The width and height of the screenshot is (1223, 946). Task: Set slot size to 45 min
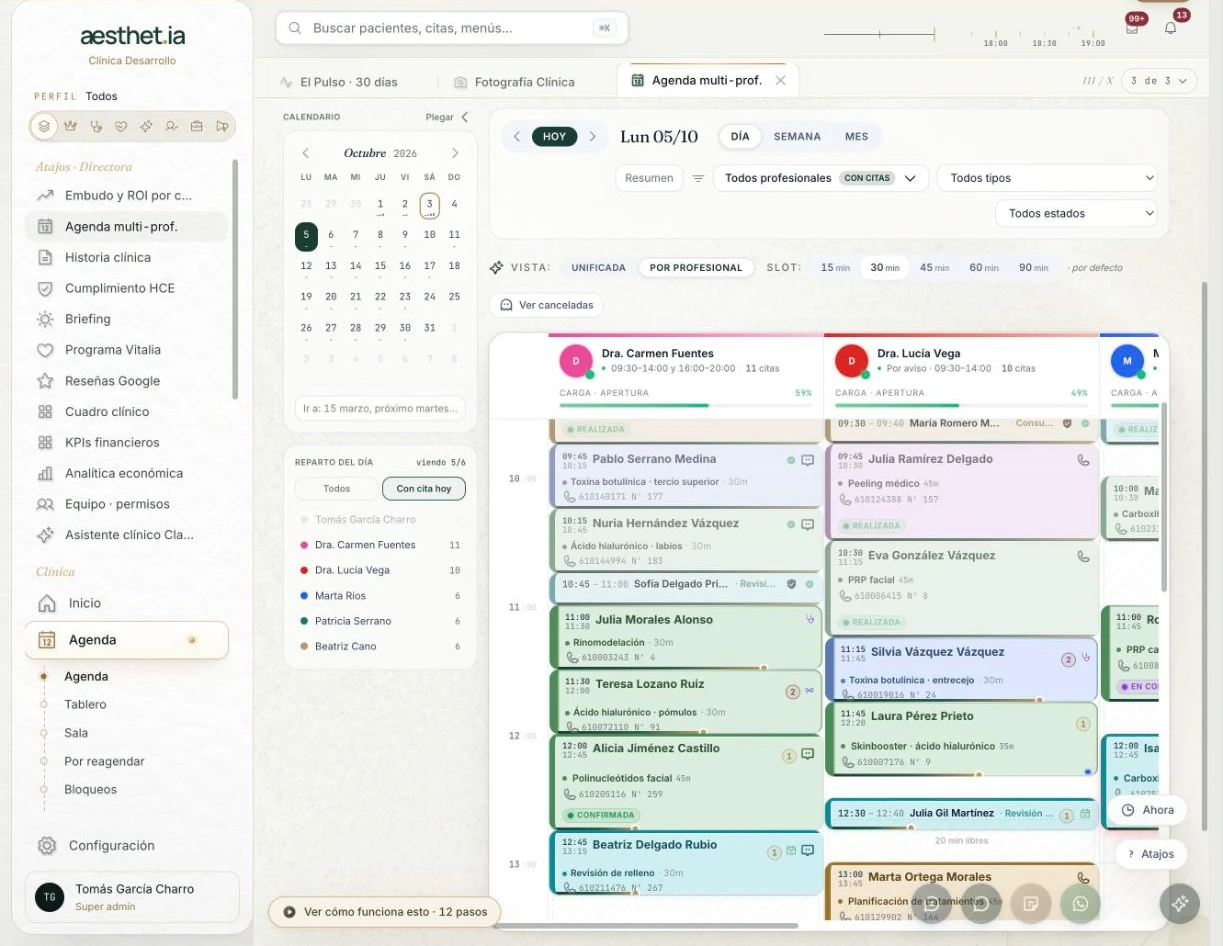(x=934, y=268)
